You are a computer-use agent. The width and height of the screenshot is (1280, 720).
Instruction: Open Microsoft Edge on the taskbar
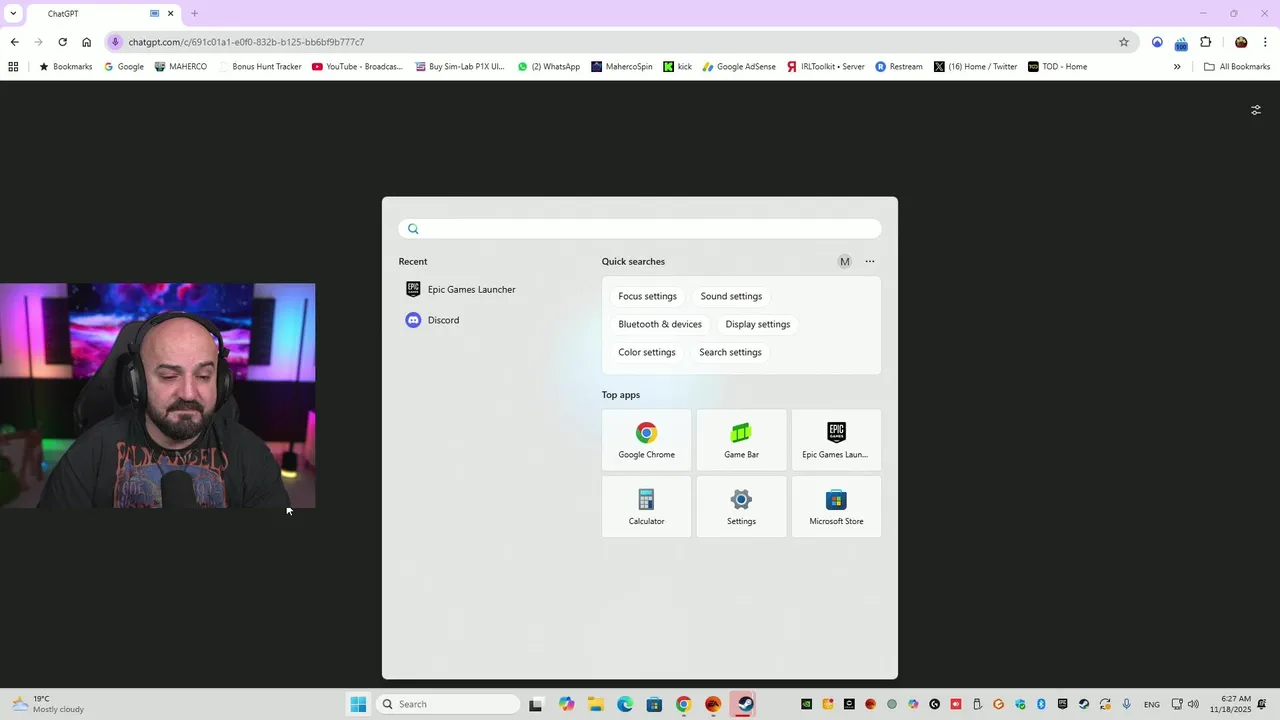click(625, 704)
